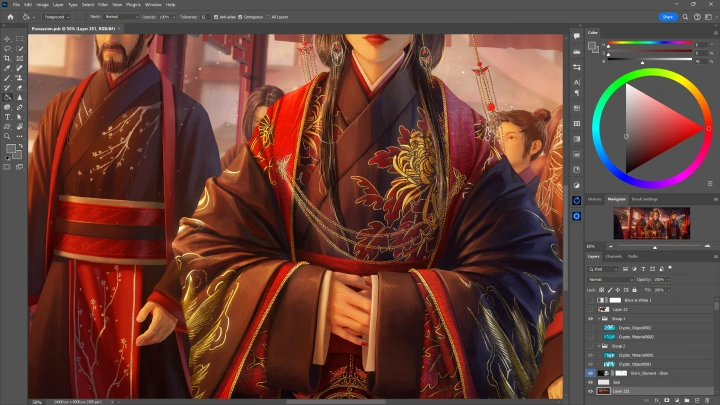The height and width of the screenshot is (405, 720).
Task: Click the blue Share button
Action: [668, 17]
